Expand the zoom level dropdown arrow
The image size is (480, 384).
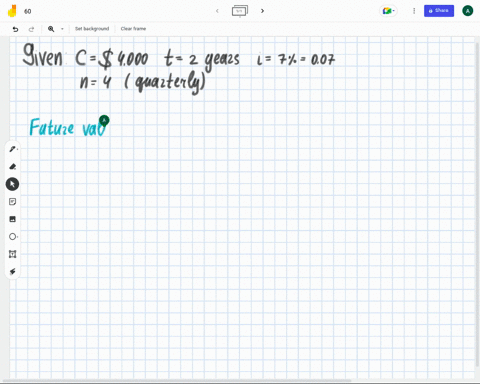[x=62, y=29]
